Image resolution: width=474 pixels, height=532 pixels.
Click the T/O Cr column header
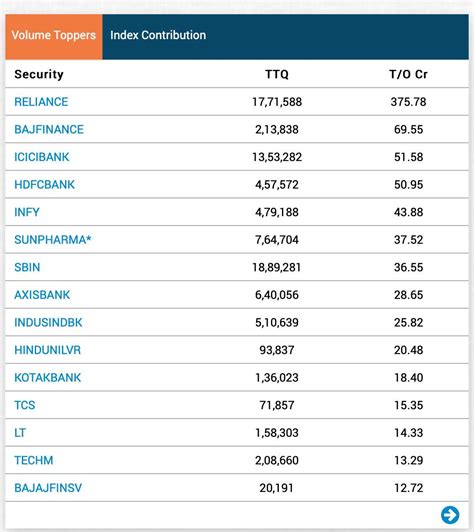tap(408, 74)
